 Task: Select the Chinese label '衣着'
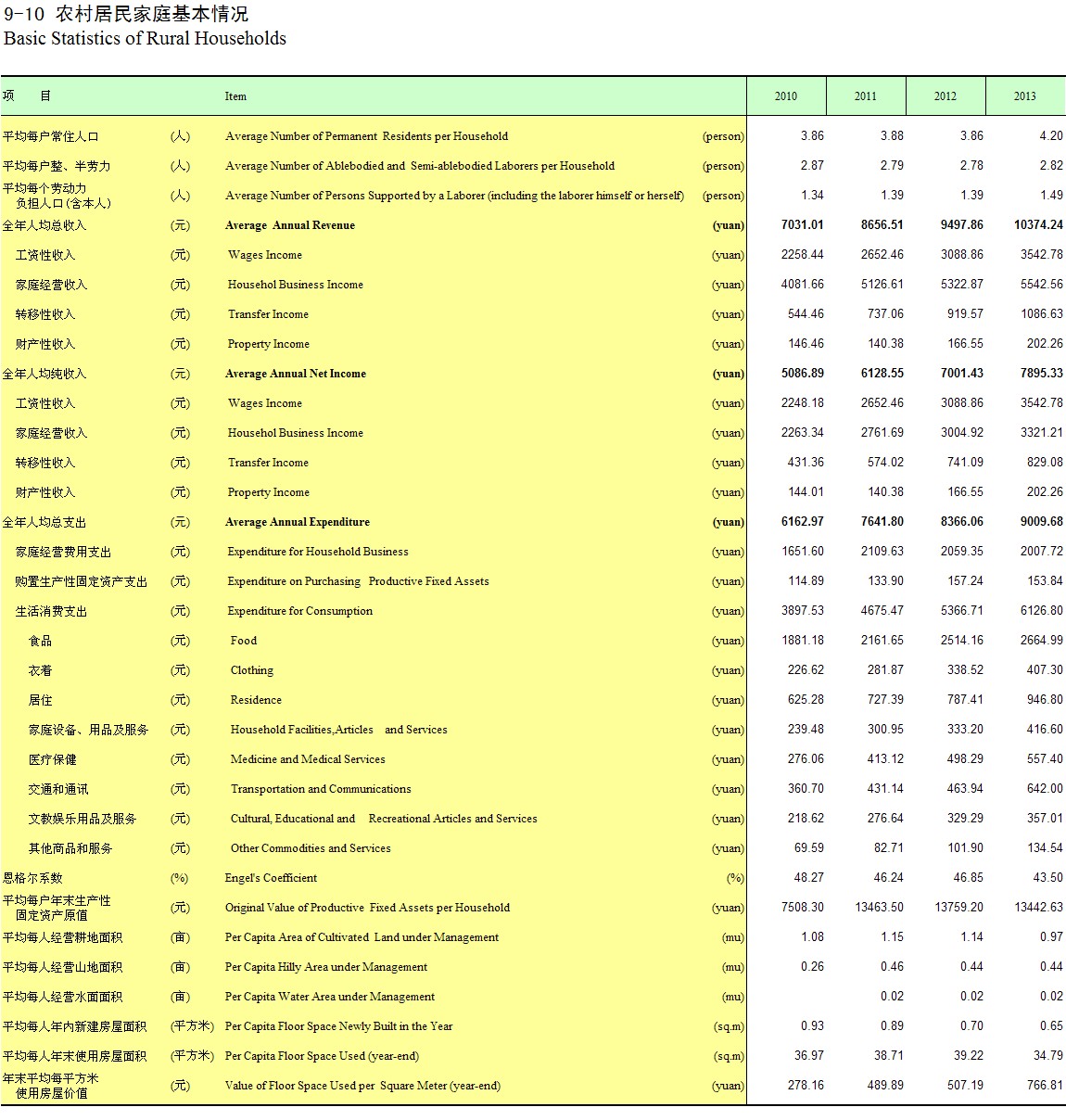[41, 670]
